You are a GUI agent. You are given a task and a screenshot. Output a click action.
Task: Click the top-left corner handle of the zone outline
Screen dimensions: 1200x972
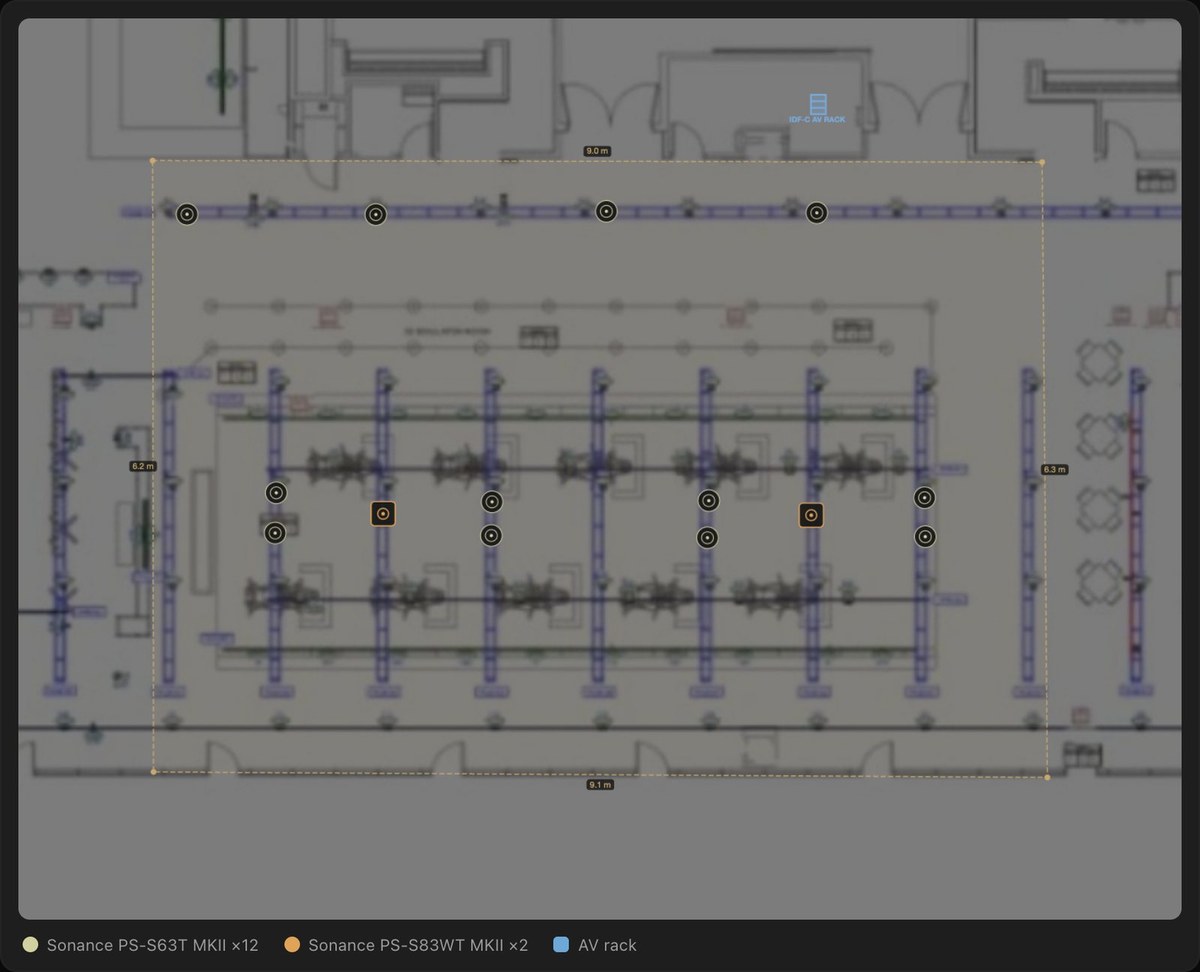pos(153,160)
